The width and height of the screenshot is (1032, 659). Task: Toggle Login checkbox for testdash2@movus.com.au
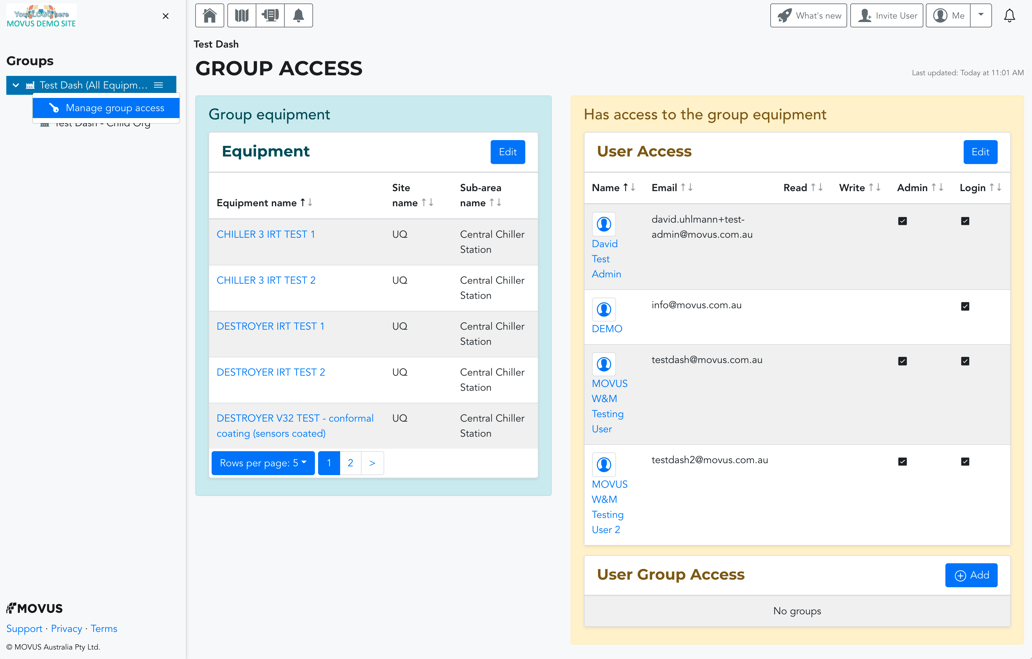[965, 461]
